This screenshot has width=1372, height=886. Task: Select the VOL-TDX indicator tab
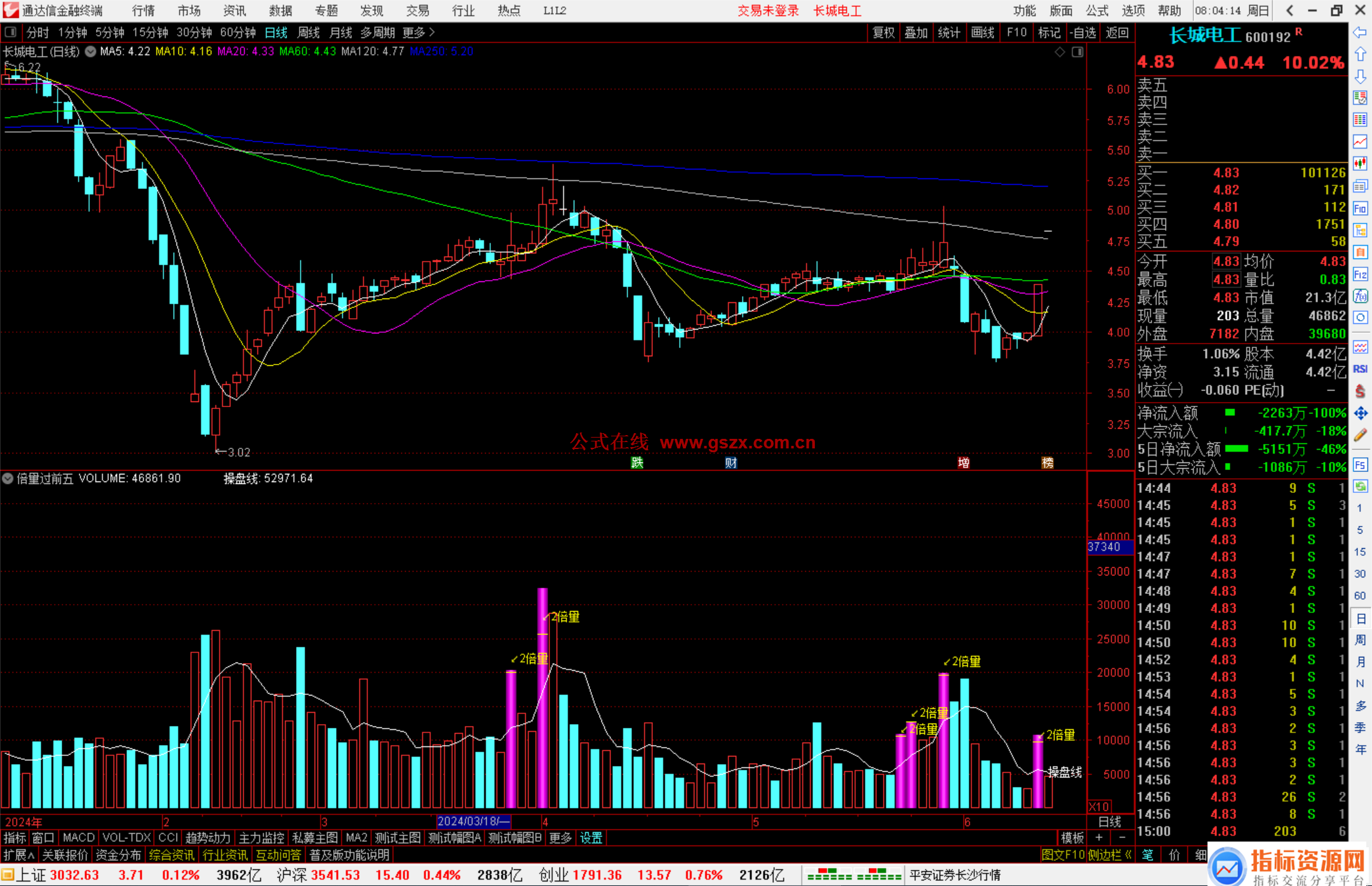click(x=126, y=838)
